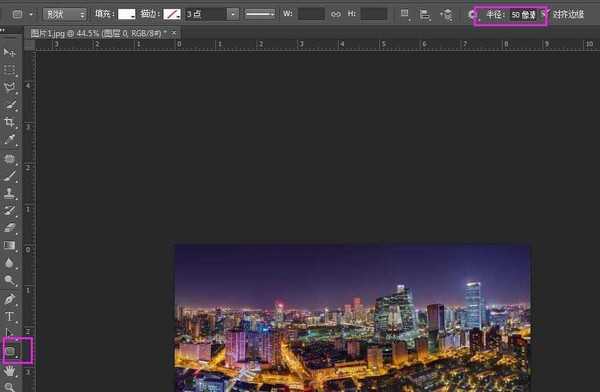Select the Hand tool
600x392 pixels.
10,371
